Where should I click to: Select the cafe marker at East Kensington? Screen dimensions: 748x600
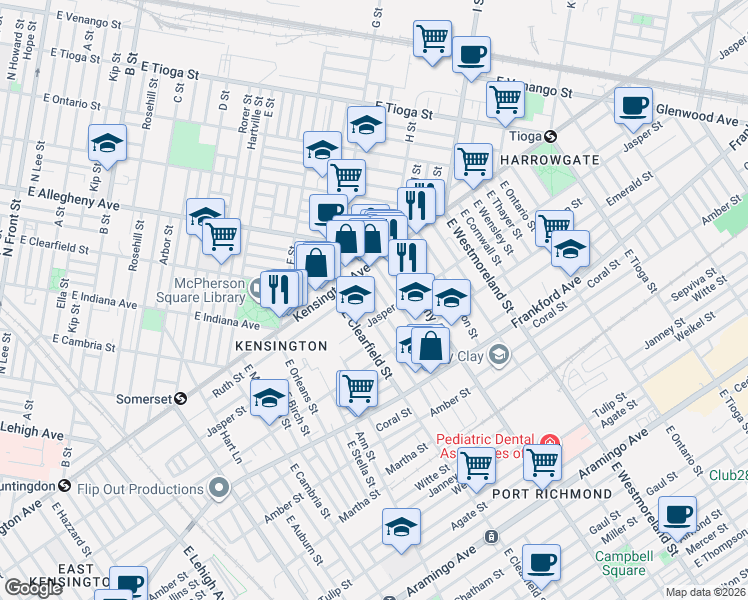coord(128,582)
